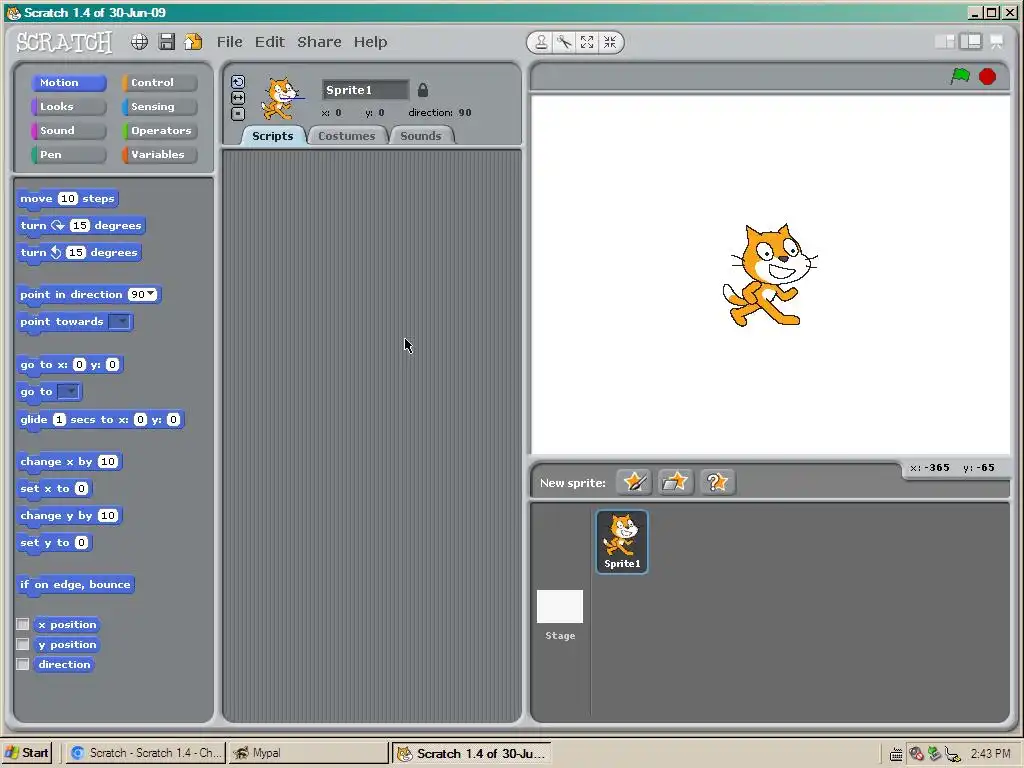Viewport: 1024px width, 768px height.
Task: Click the system tray clock 2:43 PM
Action: 990,754
